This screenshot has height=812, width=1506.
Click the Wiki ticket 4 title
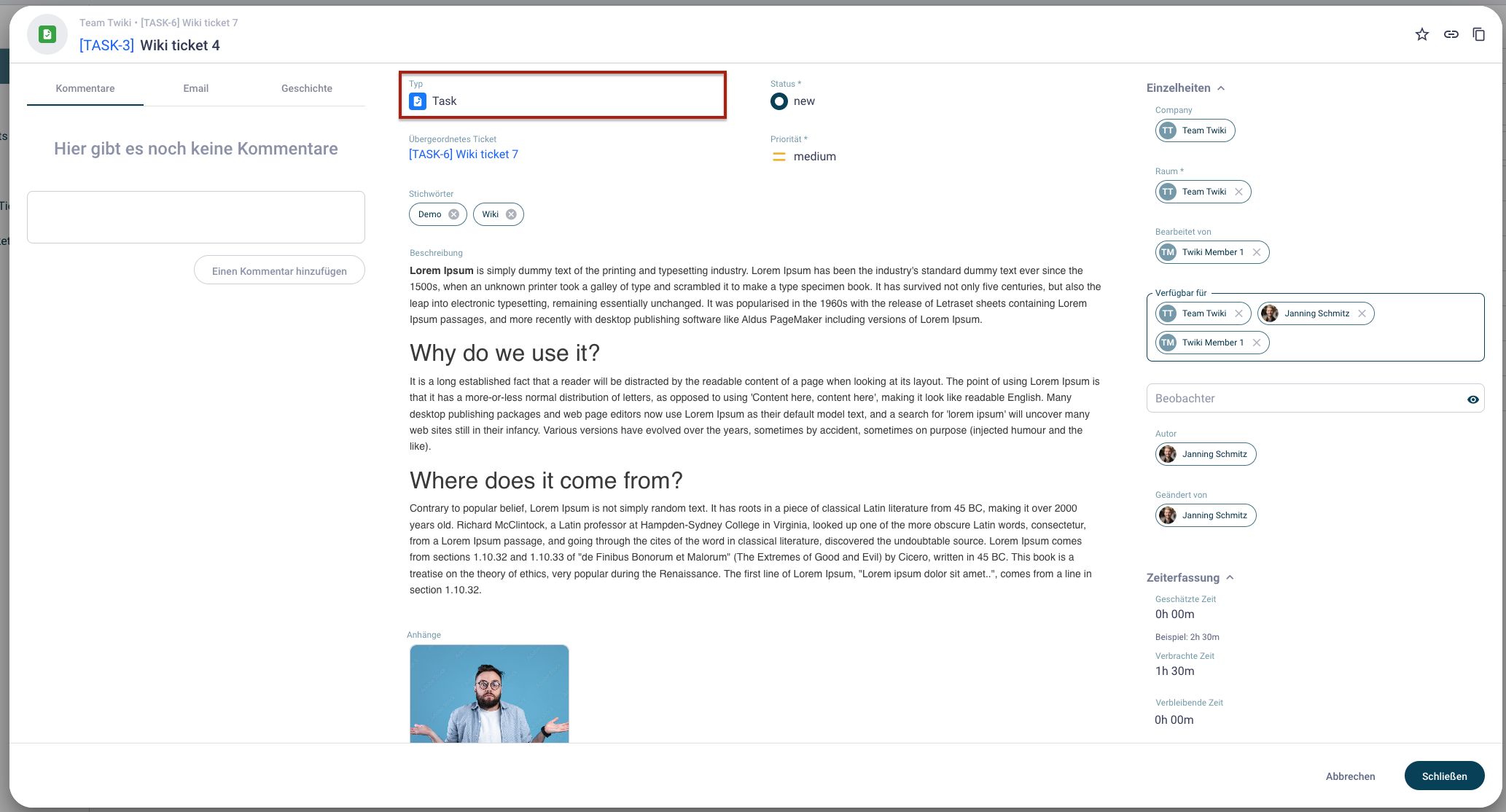[x=180, y=45]
